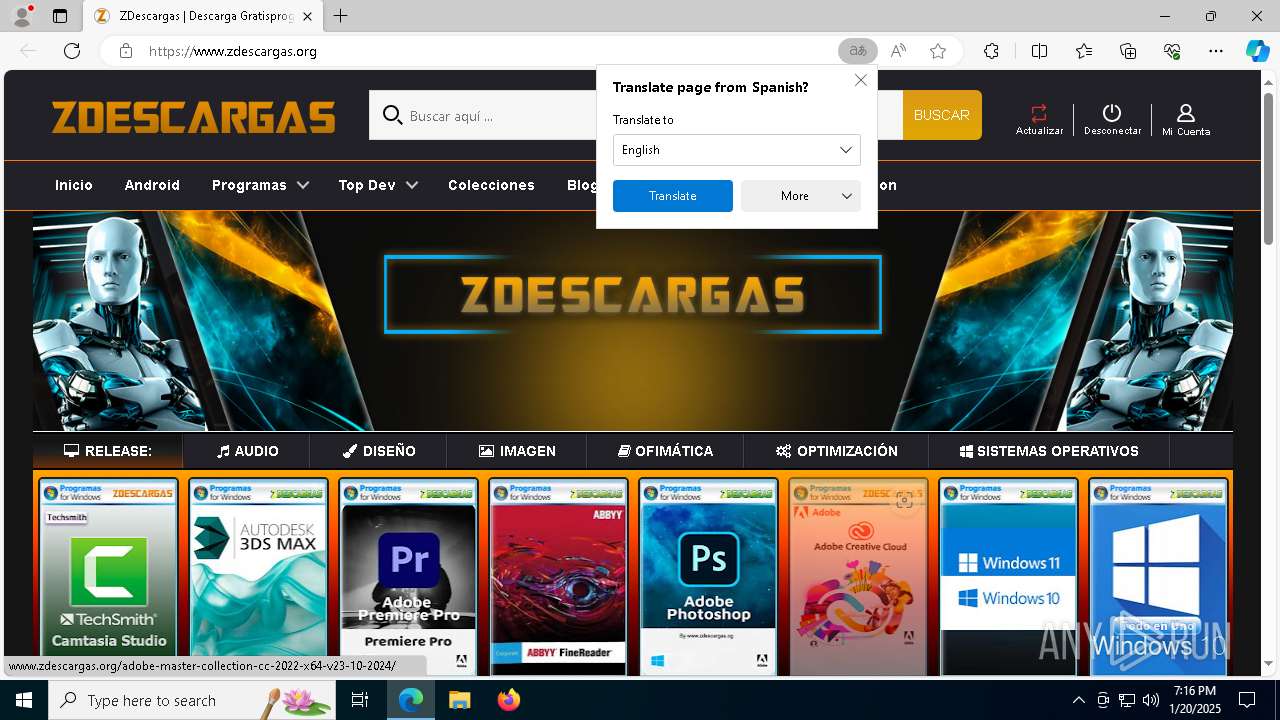Image resolution: width=1280 pixels, height=720 pixels.
Task: Click the ZDESCARGAS header logo
Action: point(194,117)
